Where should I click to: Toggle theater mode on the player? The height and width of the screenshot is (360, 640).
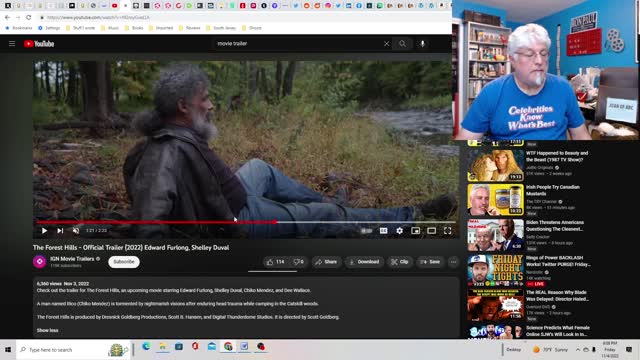coord(431,231)
